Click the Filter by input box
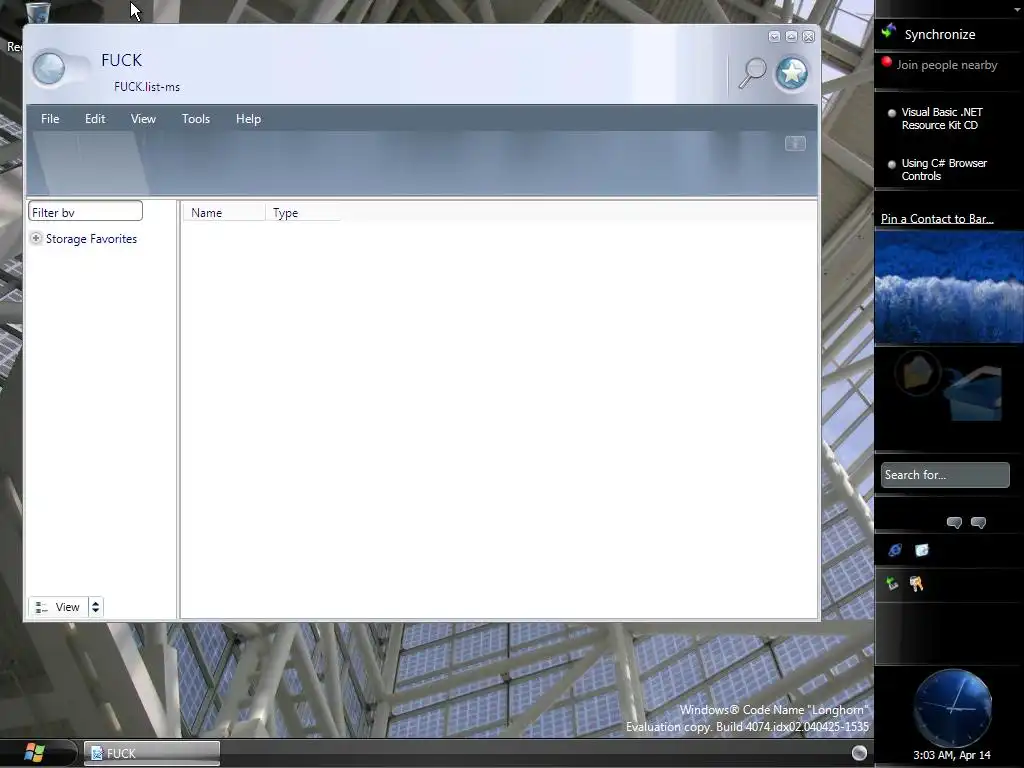The width and height of the screenshot is (1024, 768). (x=86, y=212)
